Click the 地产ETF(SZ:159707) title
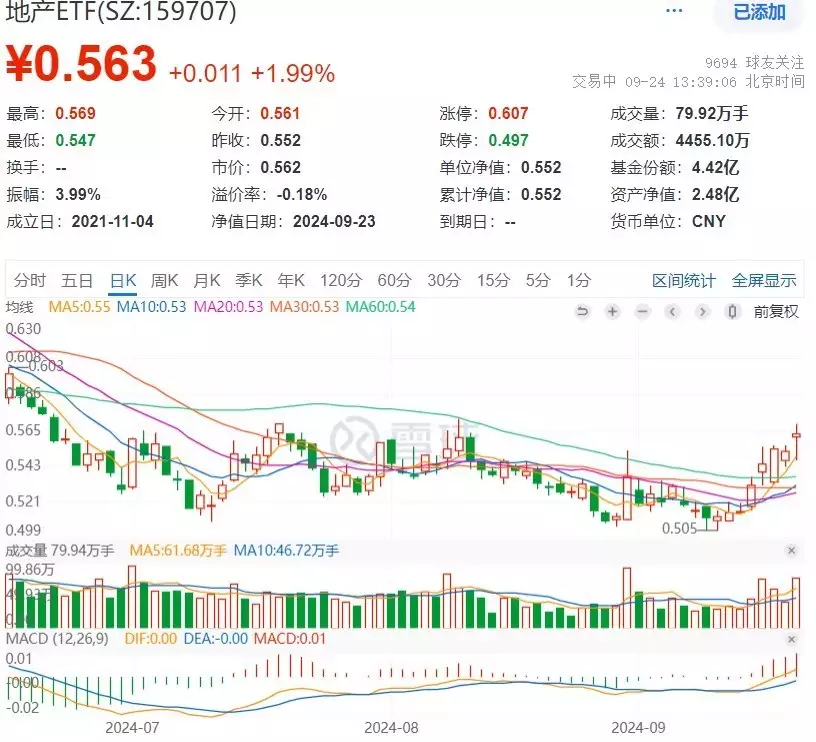The height and width of the screenshot is (742, 816). [121, 11]
